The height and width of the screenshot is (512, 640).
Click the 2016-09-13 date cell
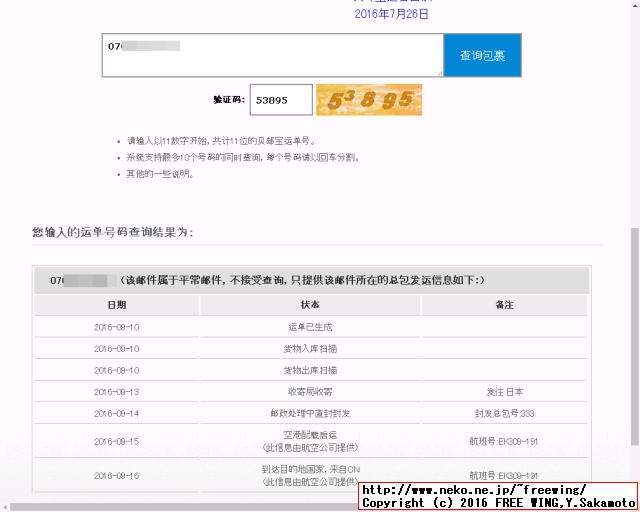pos(117,392)
